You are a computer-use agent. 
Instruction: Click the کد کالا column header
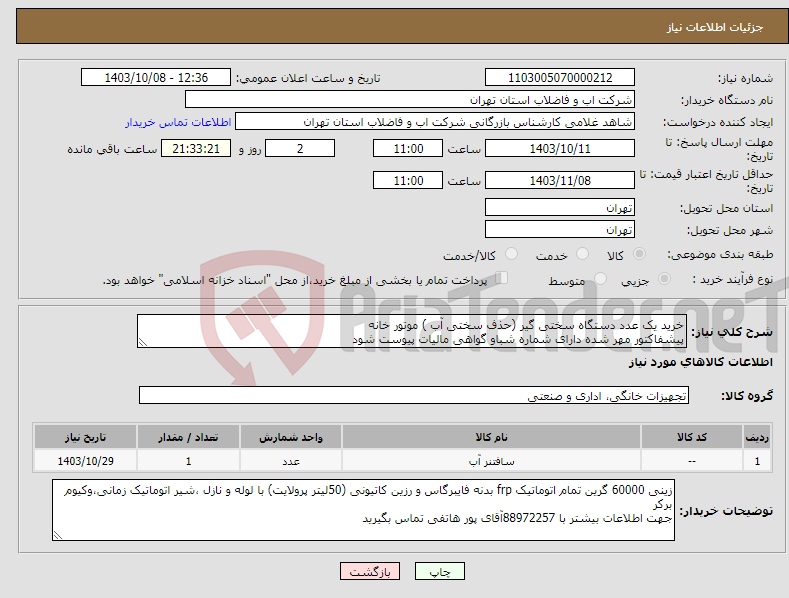coord(692,437)
